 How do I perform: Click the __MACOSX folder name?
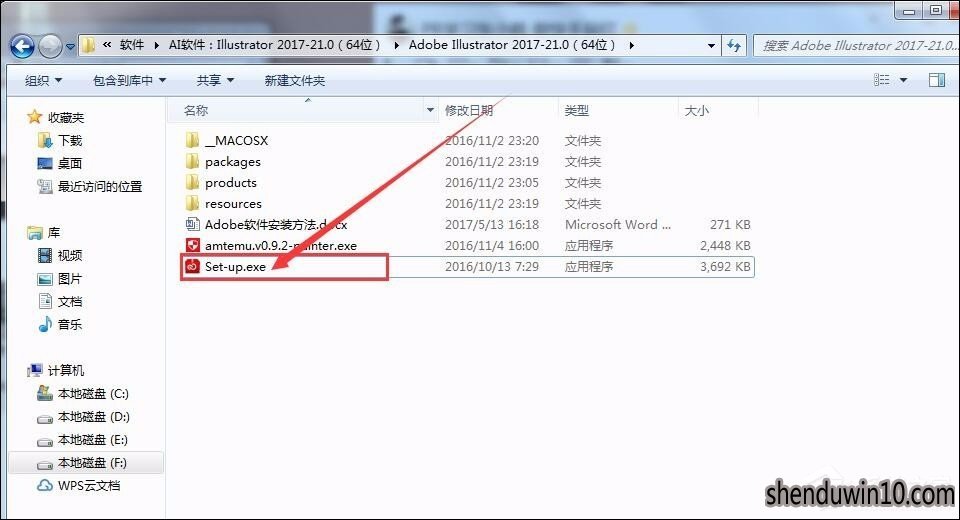pyautogui.click(x=236, y=140)
